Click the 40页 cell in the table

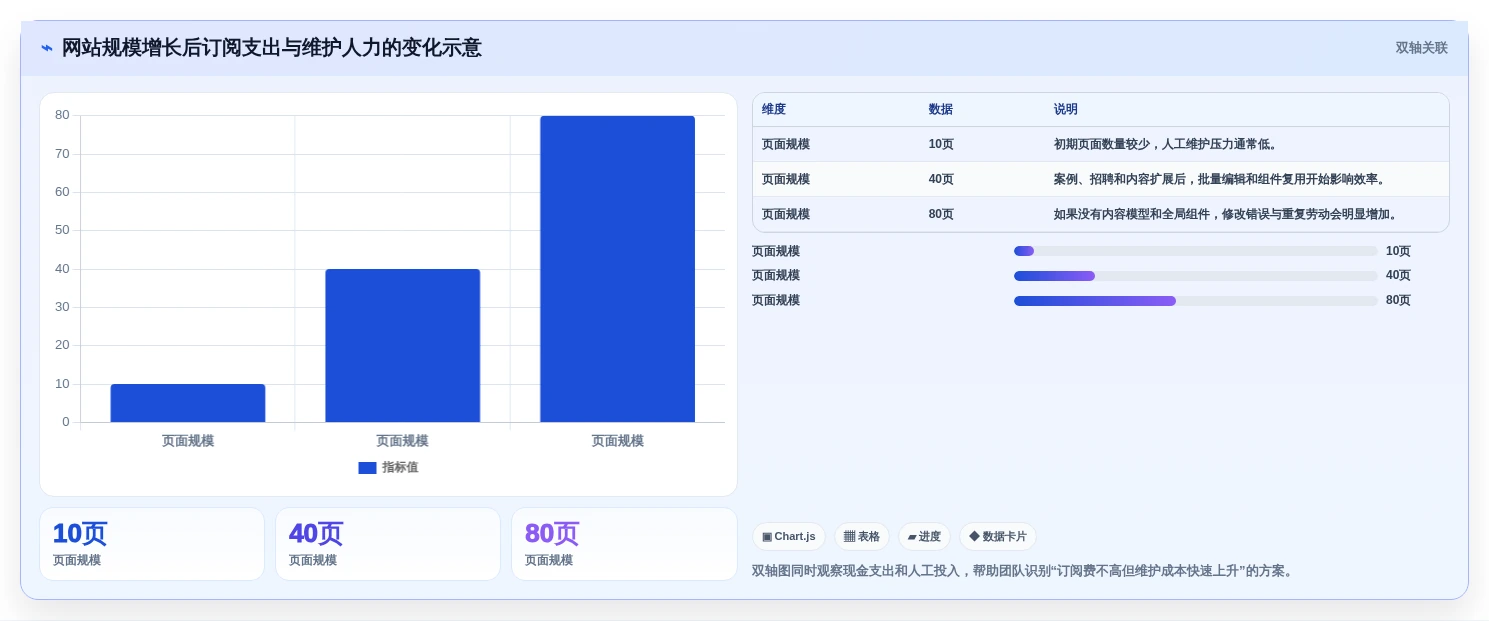(941, 179)
